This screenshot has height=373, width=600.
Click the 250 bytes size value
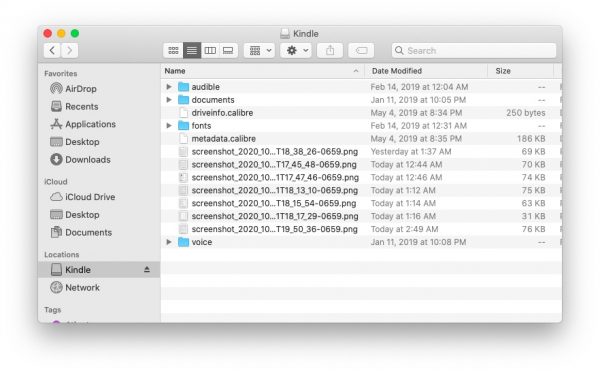click(525, 113)
